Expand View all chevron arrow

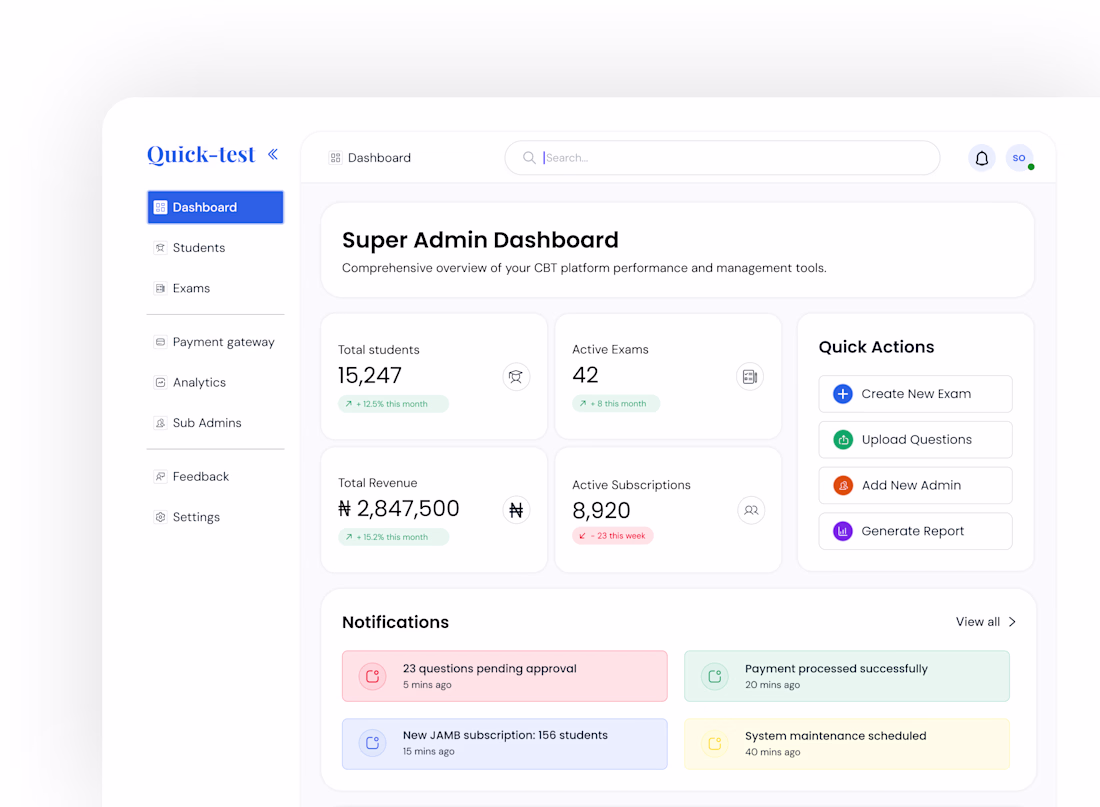click(x=1012, y=622)
